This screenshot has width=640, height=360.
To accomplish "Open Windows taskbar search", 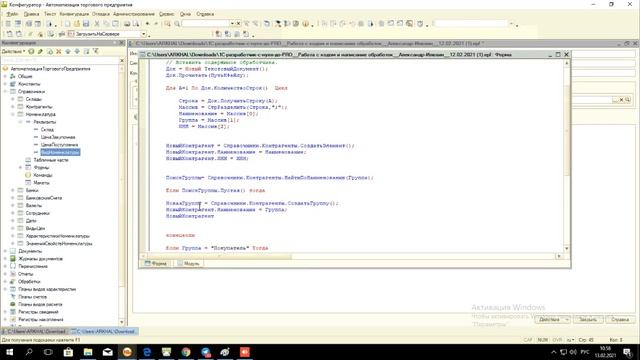I will (x=29, y=352).
